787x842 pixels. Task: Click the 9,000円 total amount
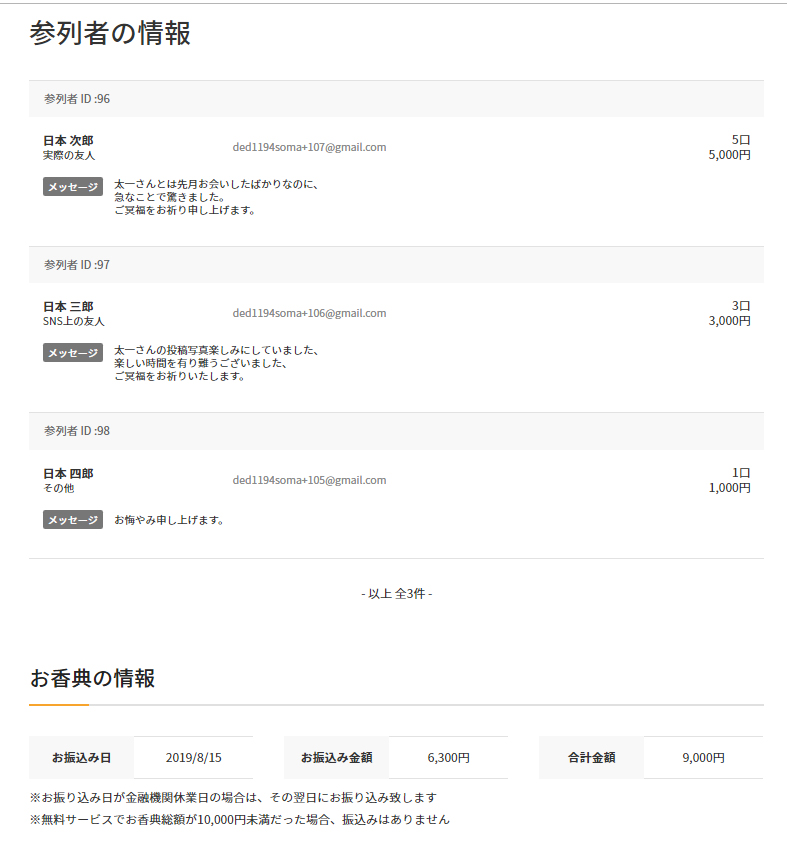[x=704, y=758]
